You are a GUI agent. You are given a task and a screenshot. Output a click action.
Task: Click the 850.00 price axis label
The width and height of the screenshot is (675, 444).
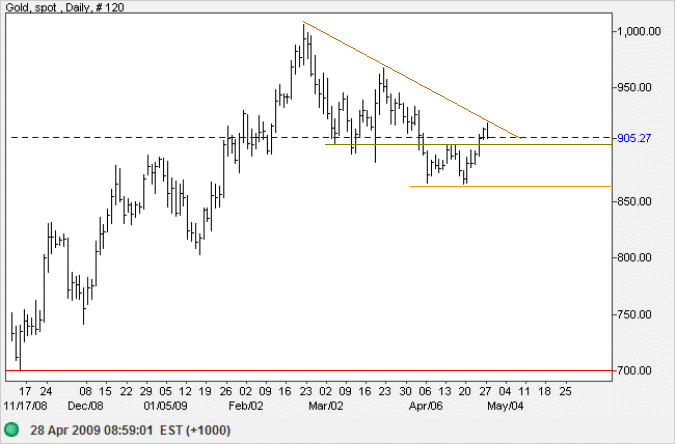tap(634, 201)
